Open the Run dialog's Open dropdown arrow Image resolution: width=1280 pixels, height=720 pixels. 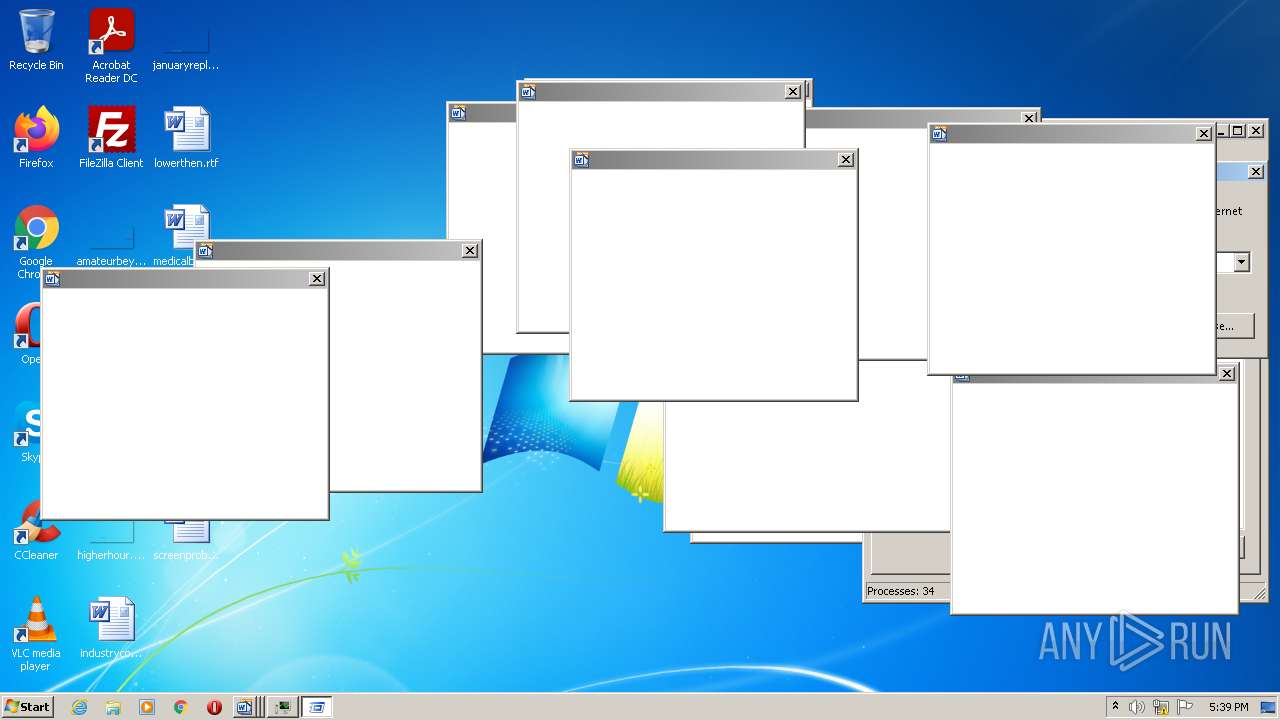[x=1241, y=262]
